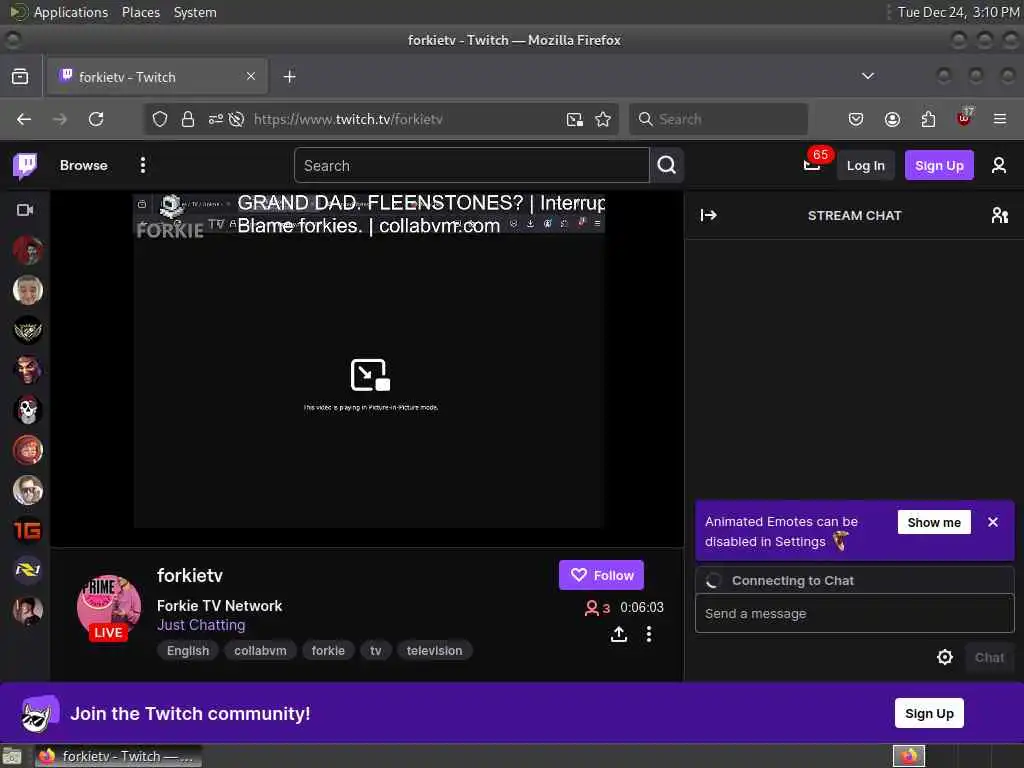Close the forkietv - Twitch tab
Image resolution: width=1024 pixels, height=768 pixels.
tap(251, 76)
